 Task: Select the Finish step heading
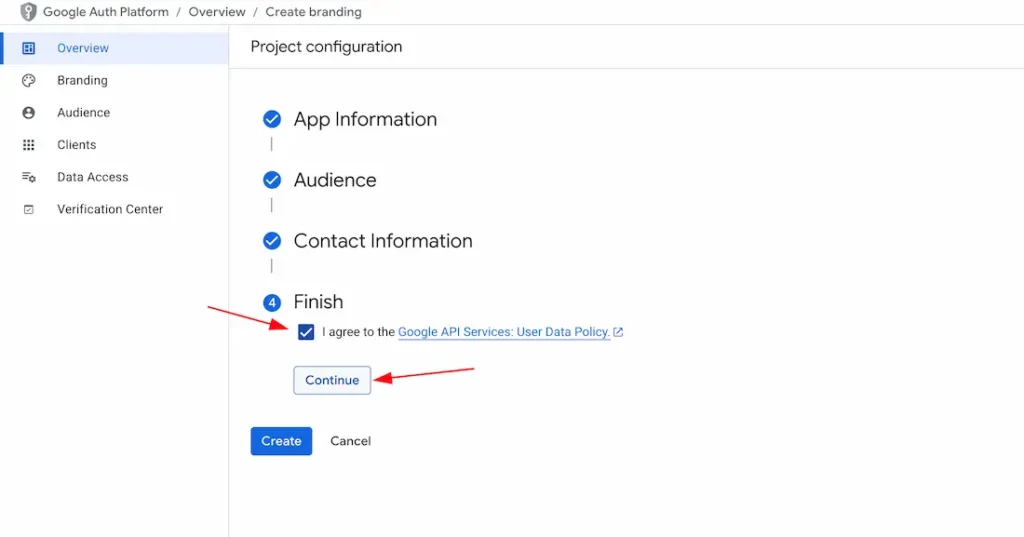pyautogui.click(x=318, y=302)
